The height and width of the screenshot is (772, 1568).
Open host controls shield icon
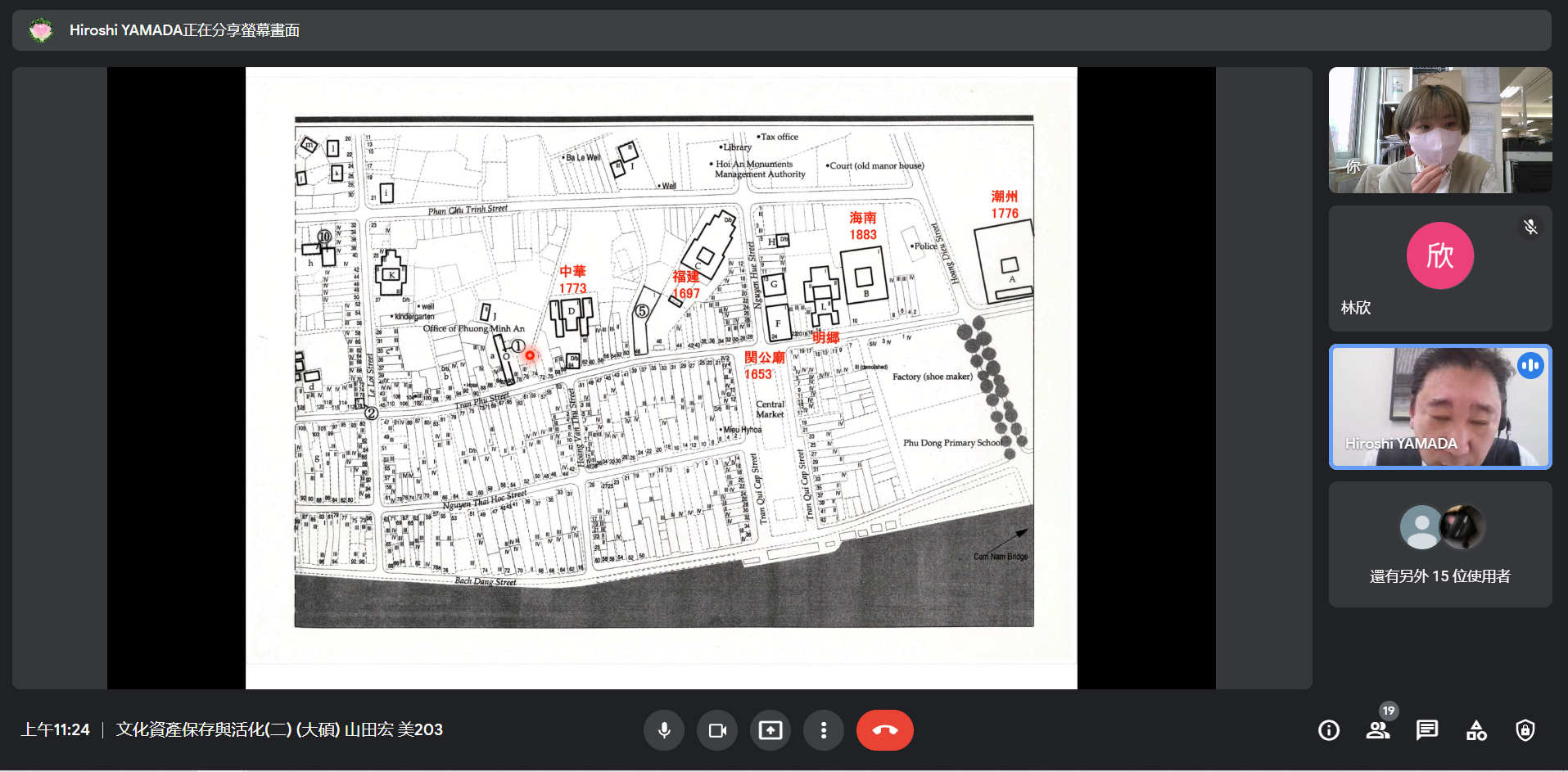(x=1525, y=730)
